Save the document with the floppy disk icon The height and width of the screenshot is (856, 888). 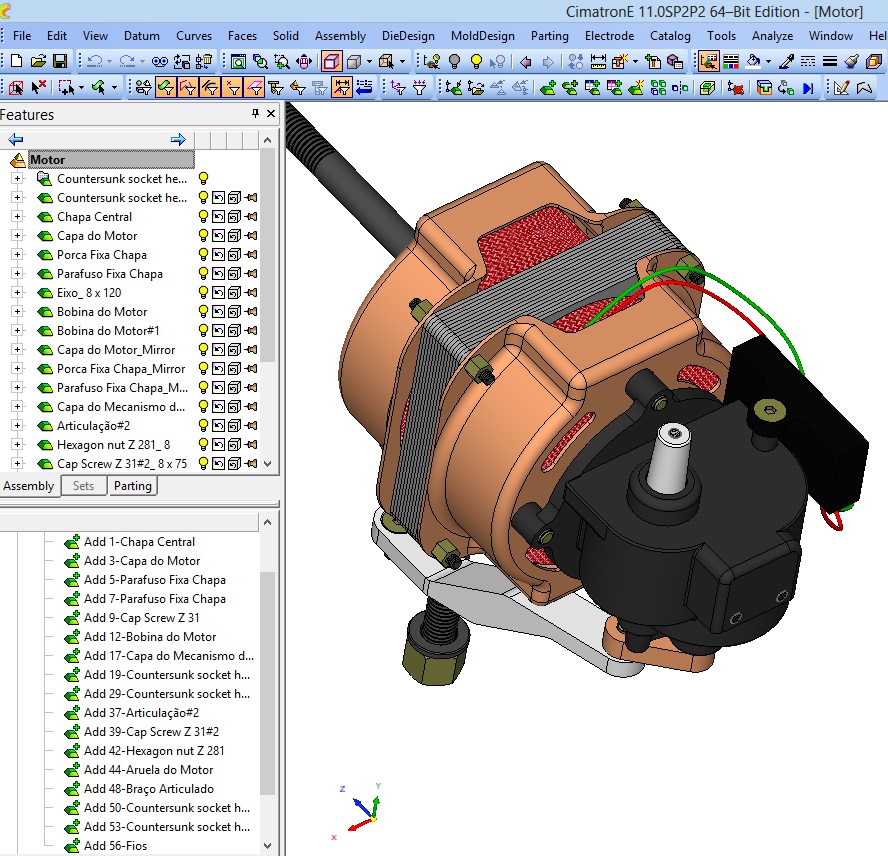59,61
